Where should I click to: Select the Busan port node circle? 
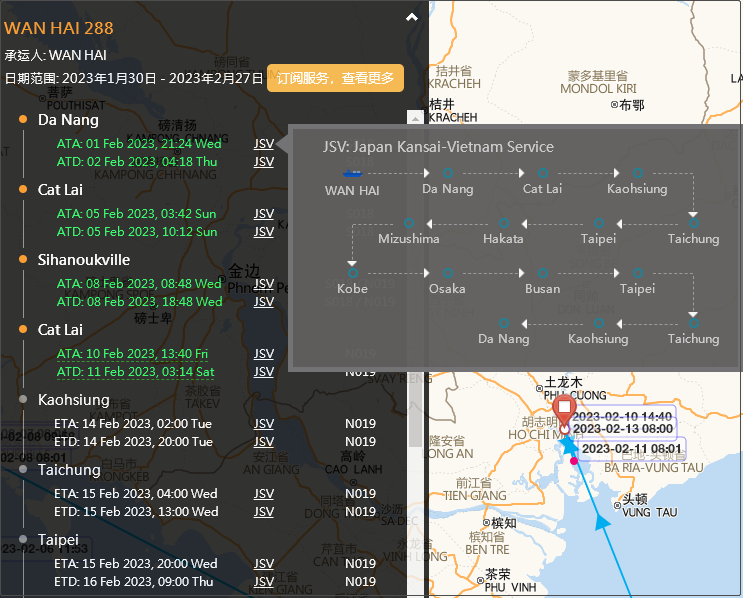pos(543,272)
